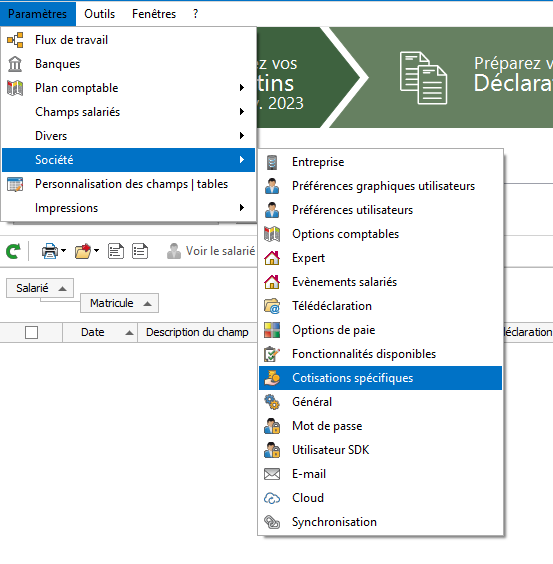Click the Options comptables map icon

tap(272, 234)
